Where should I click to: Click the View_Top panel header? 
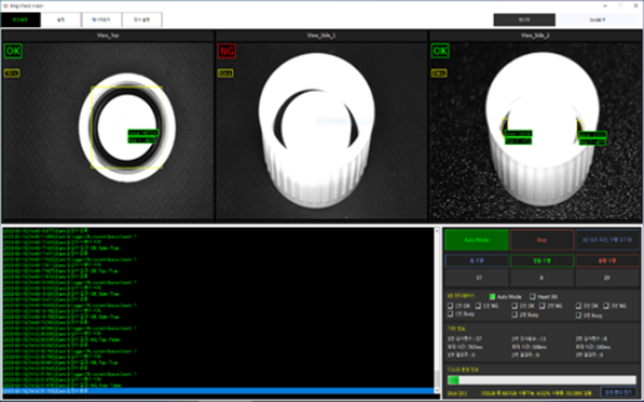108,36
